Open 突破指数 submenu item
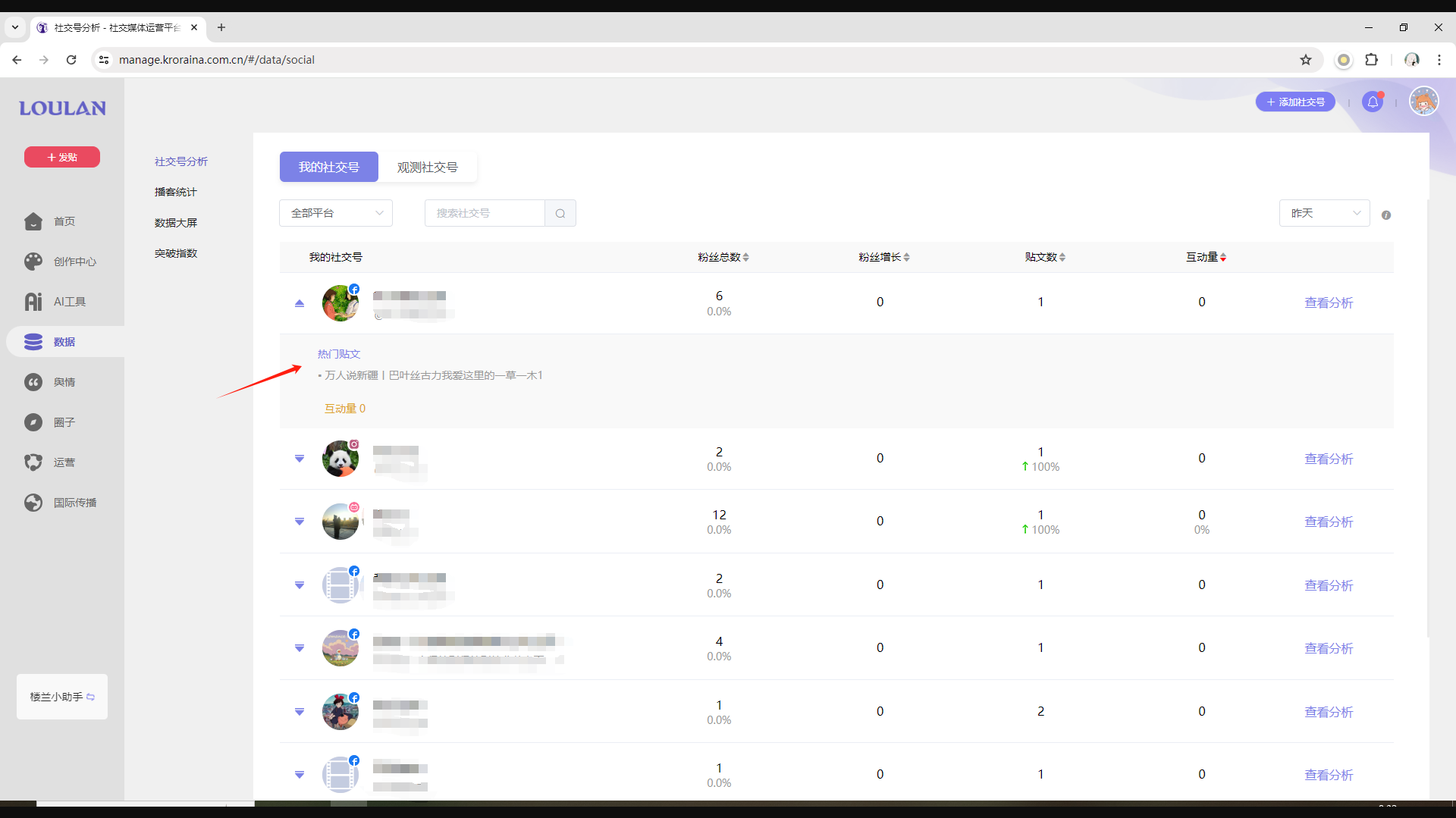This screenshot has width=1456, height=818. click(176, 253)
